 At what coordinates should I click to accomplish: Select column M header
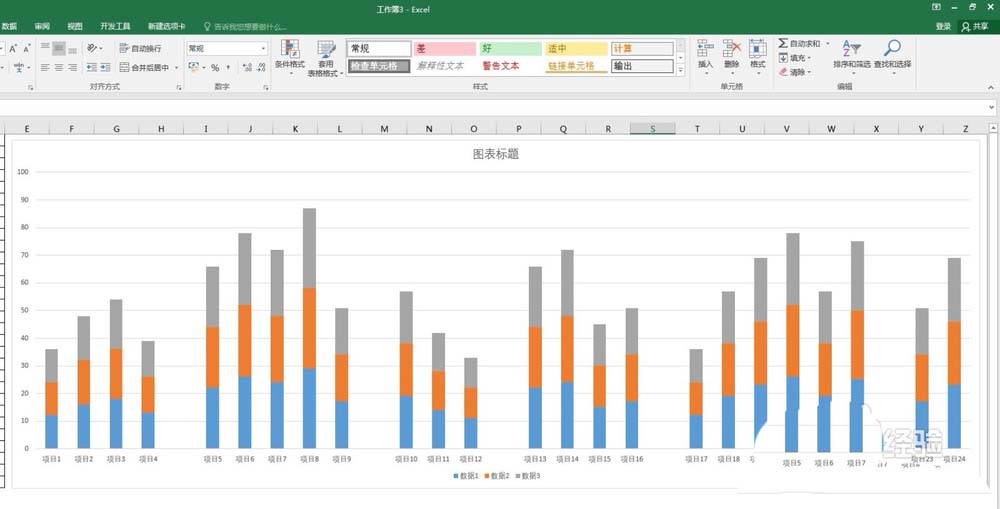(x=385, y=129)
